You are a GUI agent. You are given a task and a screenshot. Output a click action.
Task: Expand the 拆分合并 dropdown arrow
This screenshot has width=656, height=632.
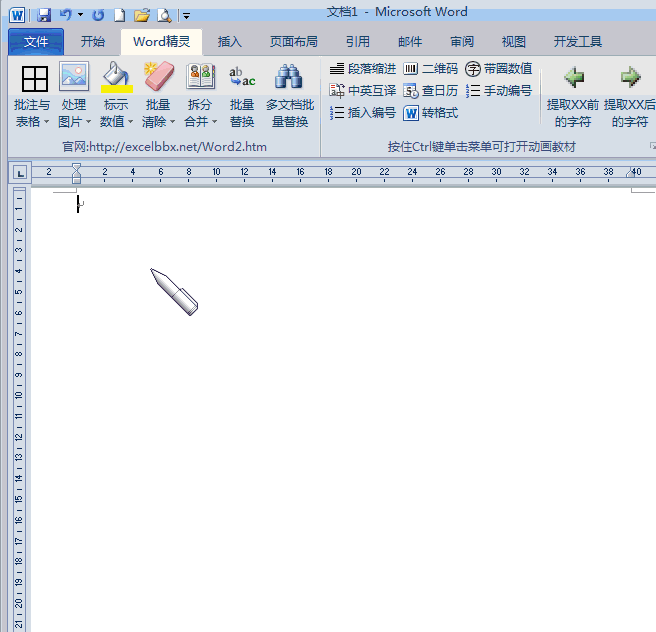pos(215,122)
